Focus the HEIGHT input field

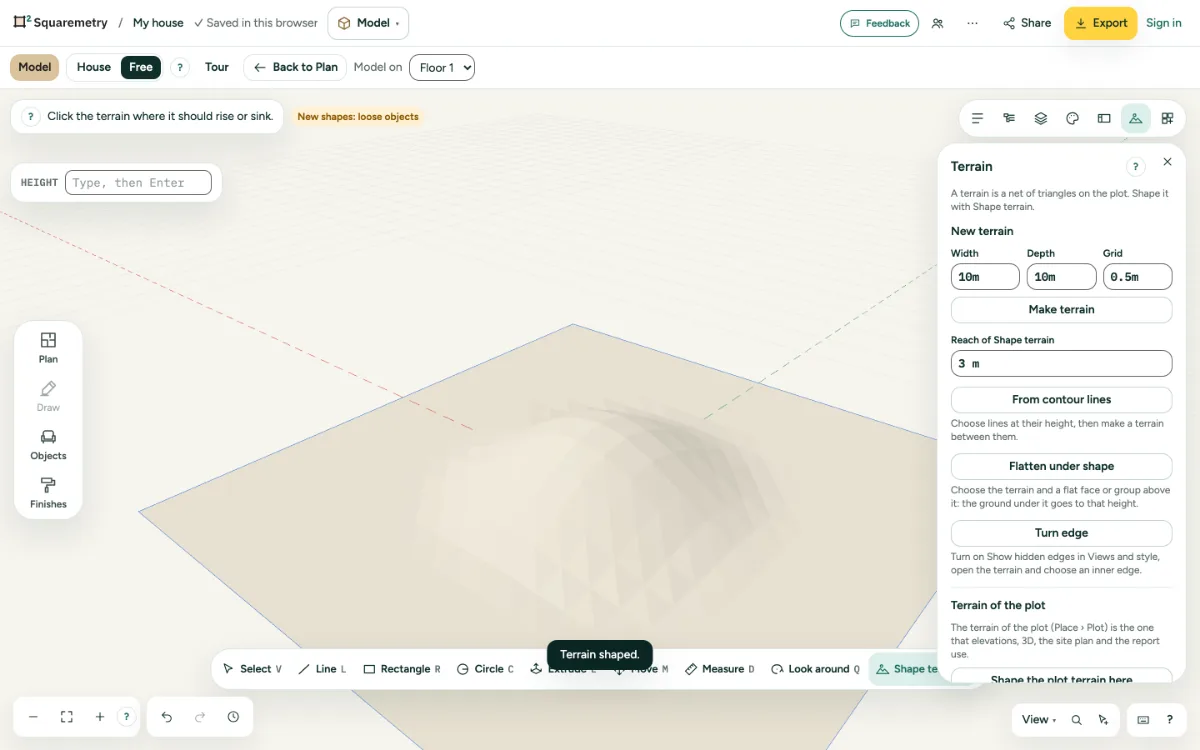pos(138,183)
